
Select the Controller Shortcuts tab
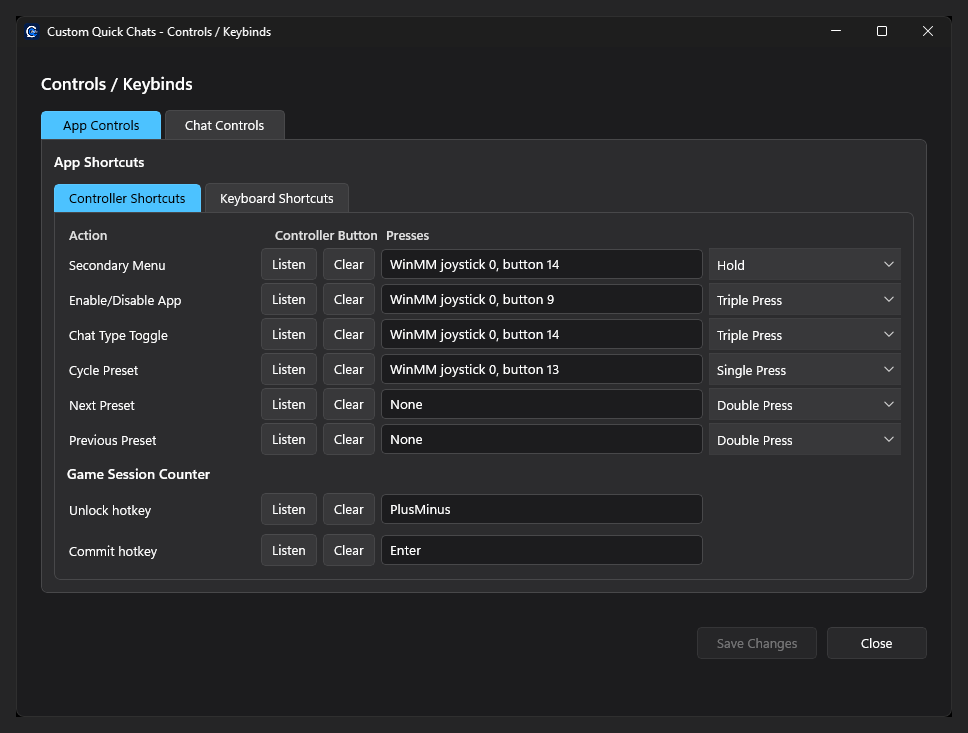[127, 198]
